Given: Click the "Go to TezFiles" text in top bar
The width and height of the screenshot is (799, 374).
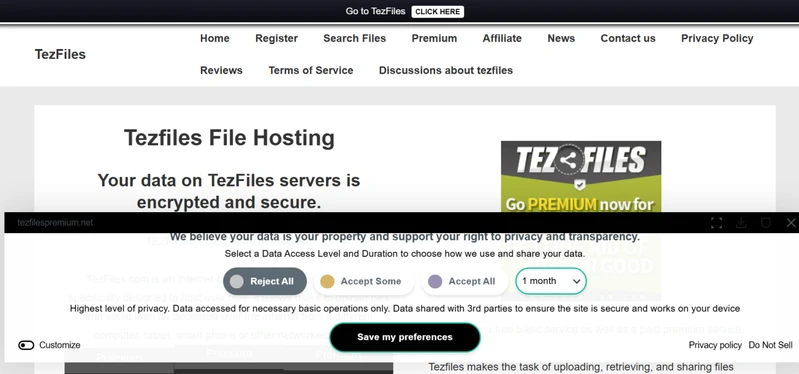Looking at the screenshot, I should coord(375,11).
